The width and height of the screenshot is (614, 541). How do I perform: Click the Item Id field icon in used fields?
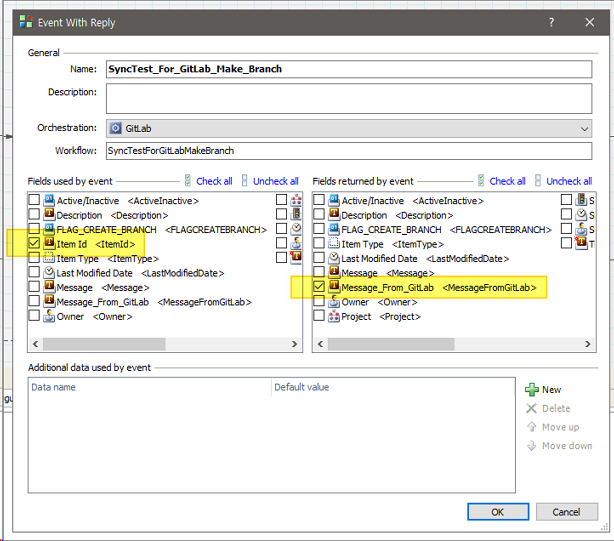pyautogui.click(x=49, y=244)
